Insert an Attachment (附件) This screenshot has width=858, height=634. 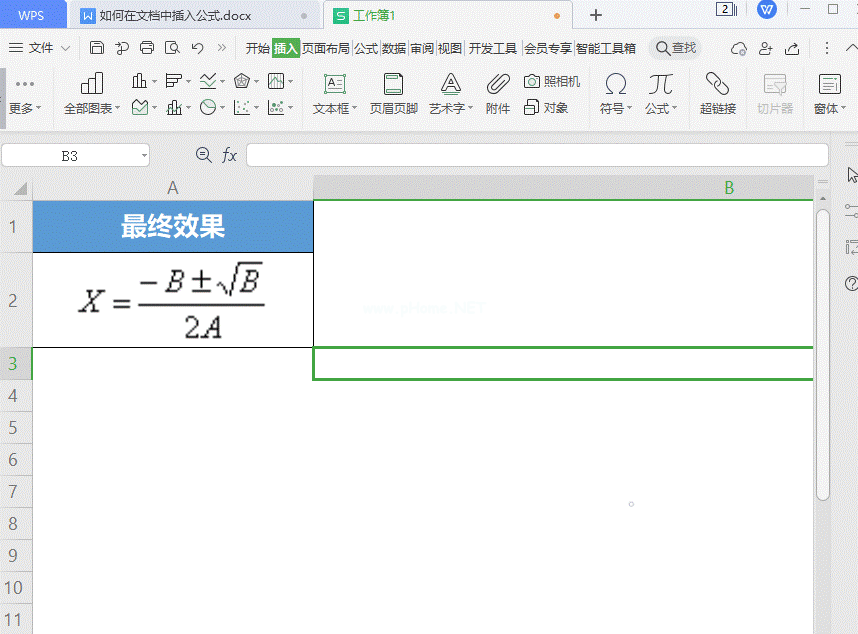click(498, 94)
